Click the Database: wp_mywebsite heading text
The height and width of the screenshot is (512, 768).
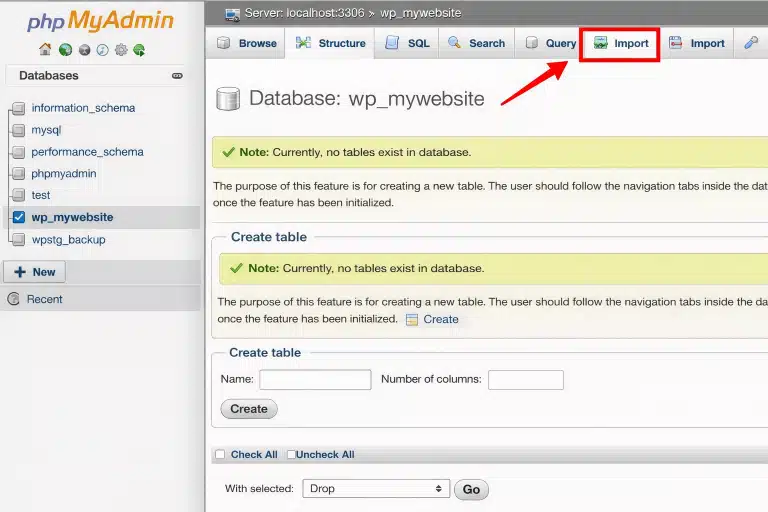366,98
